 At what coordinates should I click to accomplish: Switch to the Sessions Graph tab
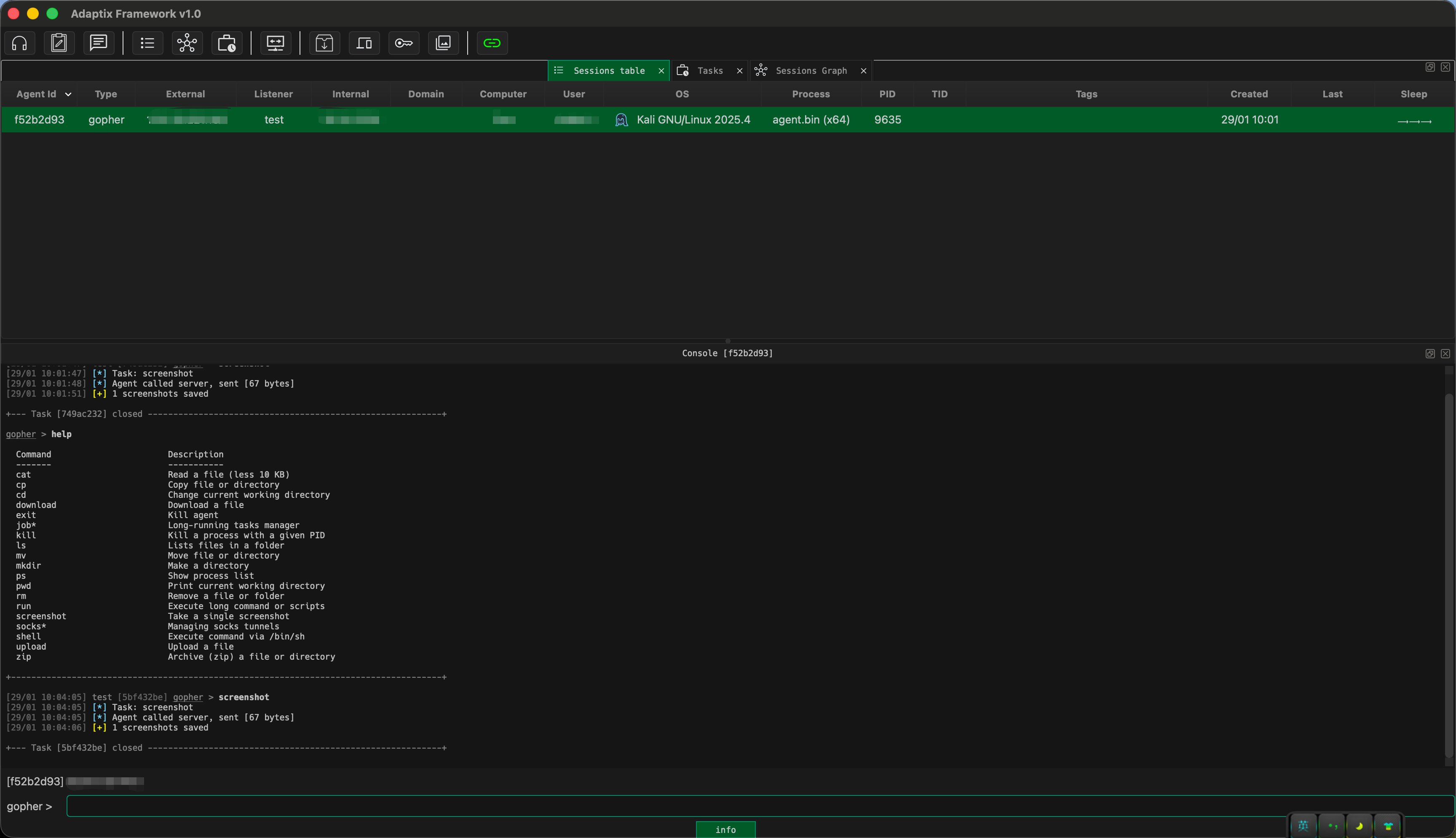tap(811, 71)
